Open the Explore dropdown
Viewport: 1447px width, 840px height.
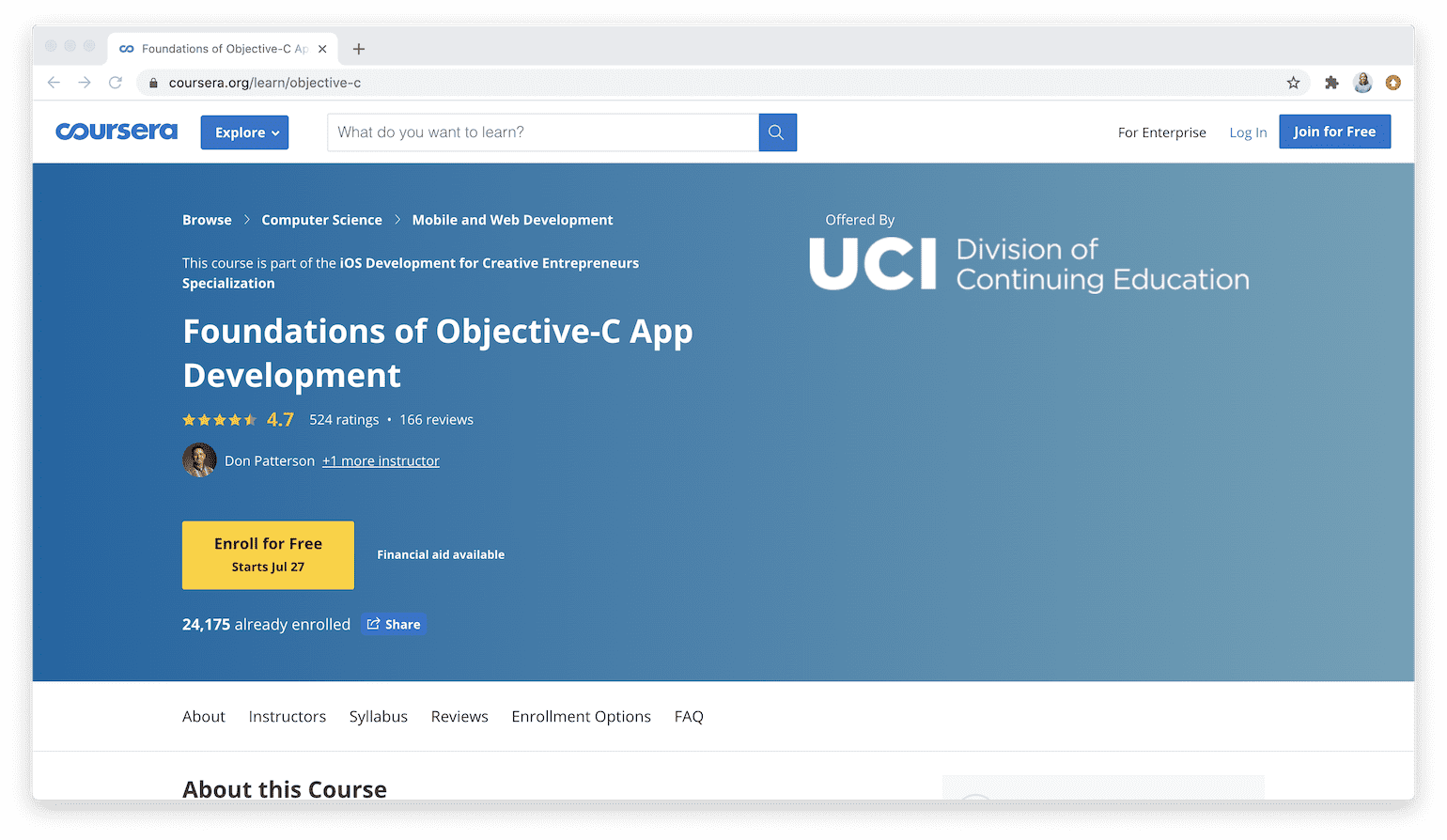(244, 132)
